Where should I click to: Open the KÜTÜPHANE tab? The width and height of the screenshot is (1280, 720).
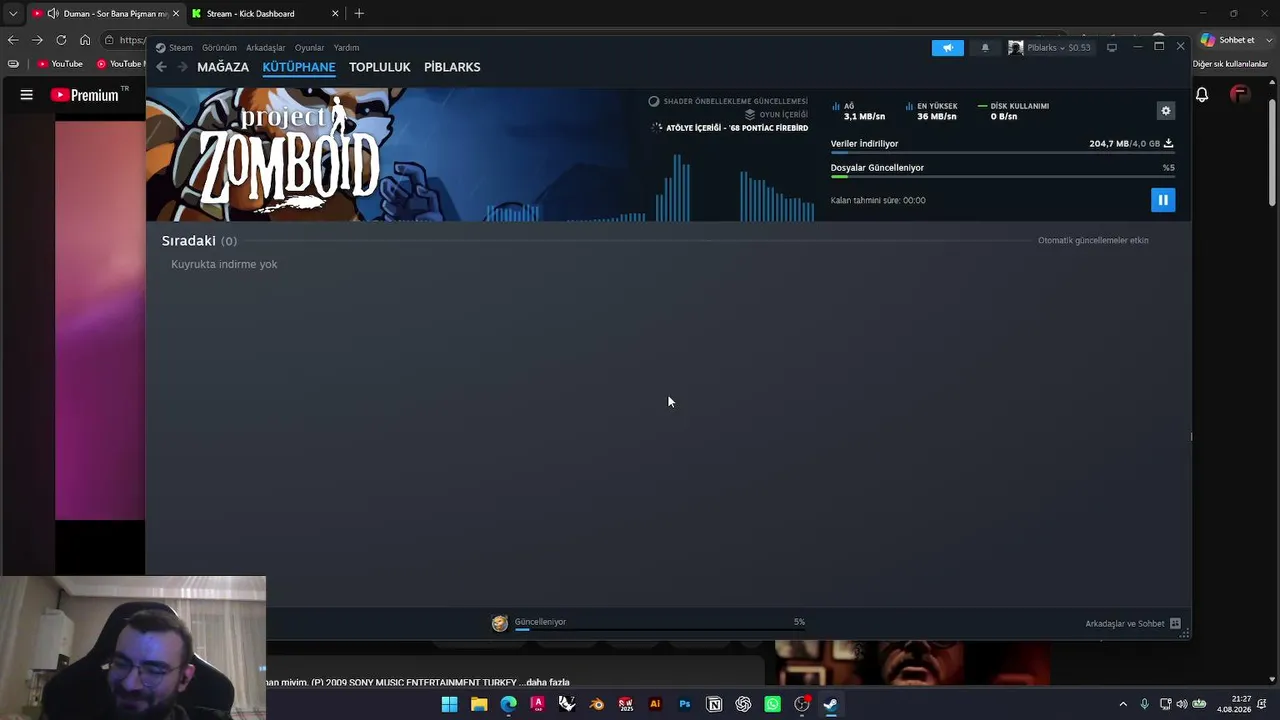pyautogui.click(x=299, y=67)
